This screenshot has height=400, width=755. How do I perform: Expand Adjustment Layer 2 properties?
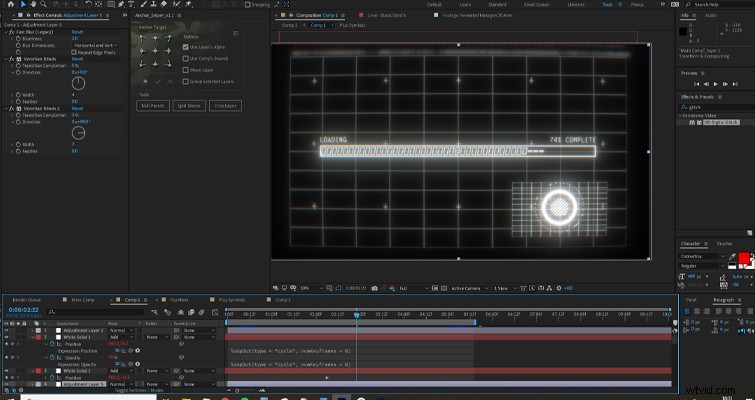pyautogui.click(x=33, y=331)
